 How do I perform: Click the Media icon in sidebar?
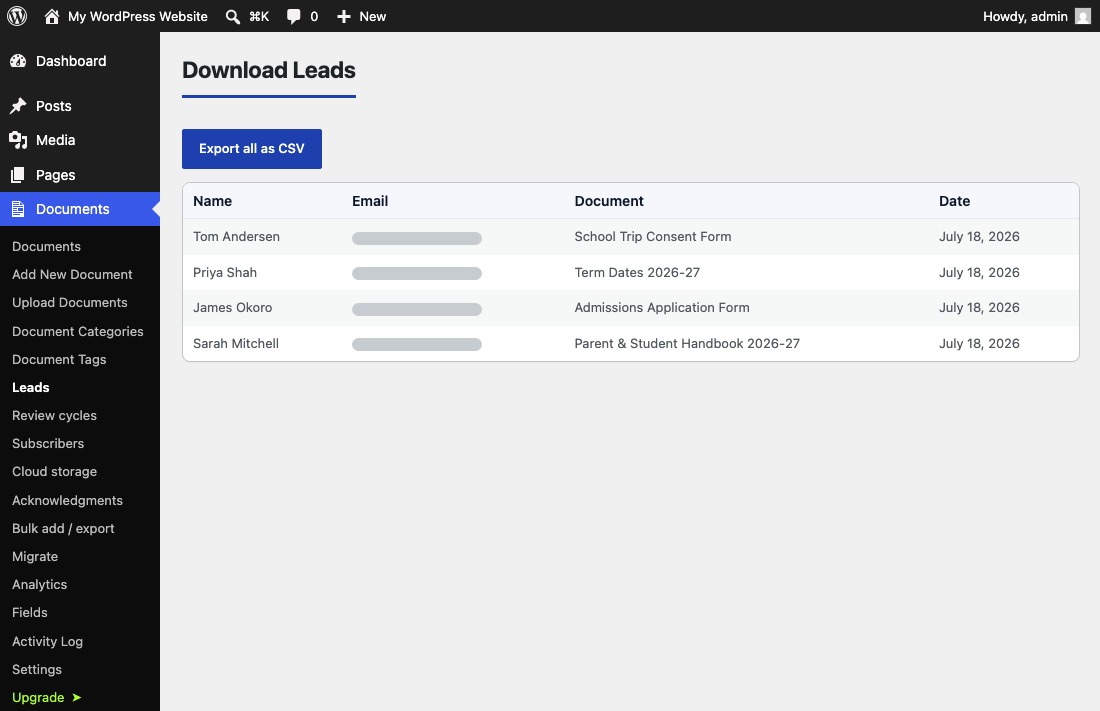point(18,140)
